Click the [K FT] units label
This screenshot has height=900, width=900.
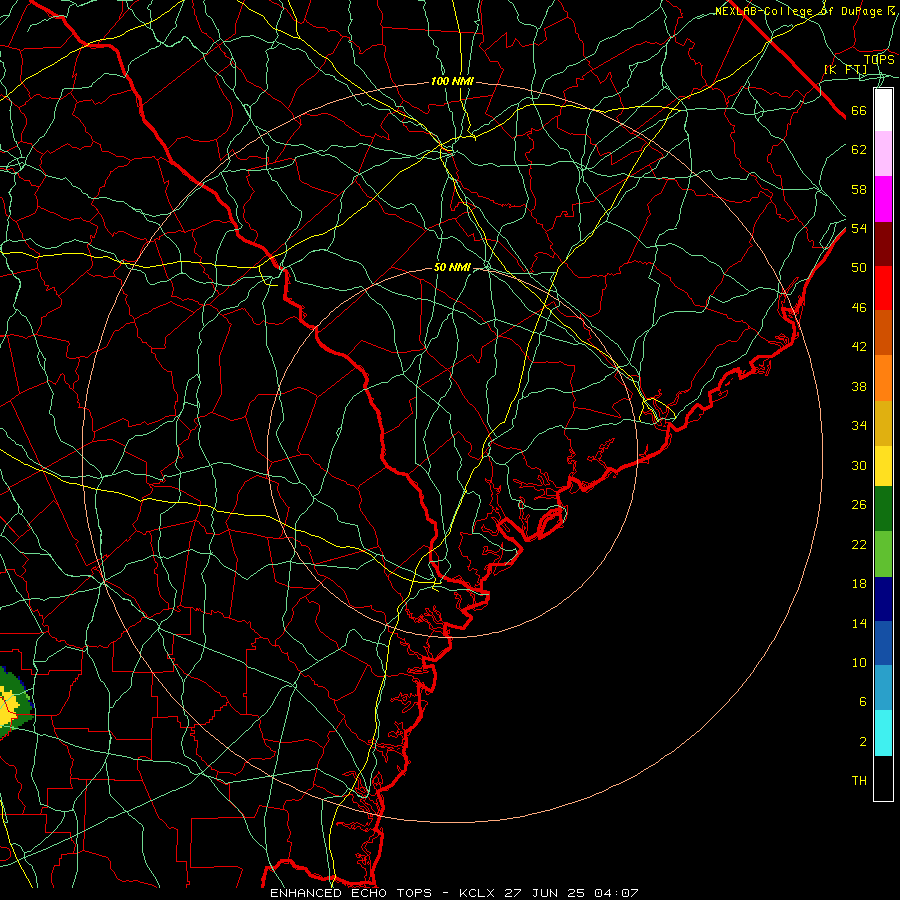(846, 70)
